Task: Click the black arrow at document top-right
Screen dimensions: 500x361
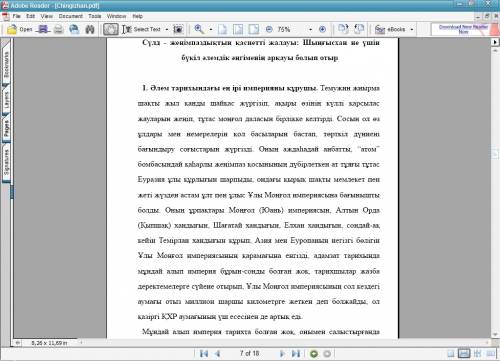Action: [x=495, y=42]
